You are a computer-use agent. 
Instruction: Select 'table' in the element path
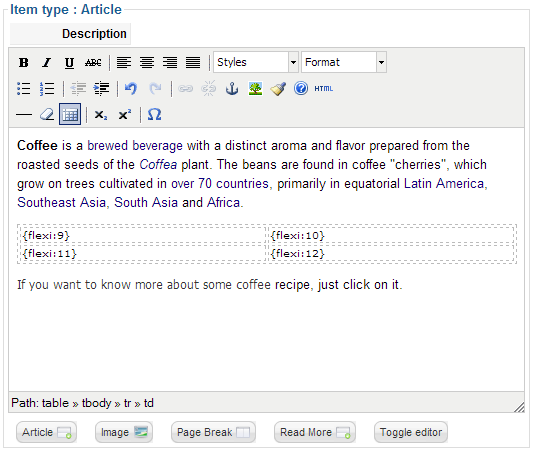tap(55, 403)
